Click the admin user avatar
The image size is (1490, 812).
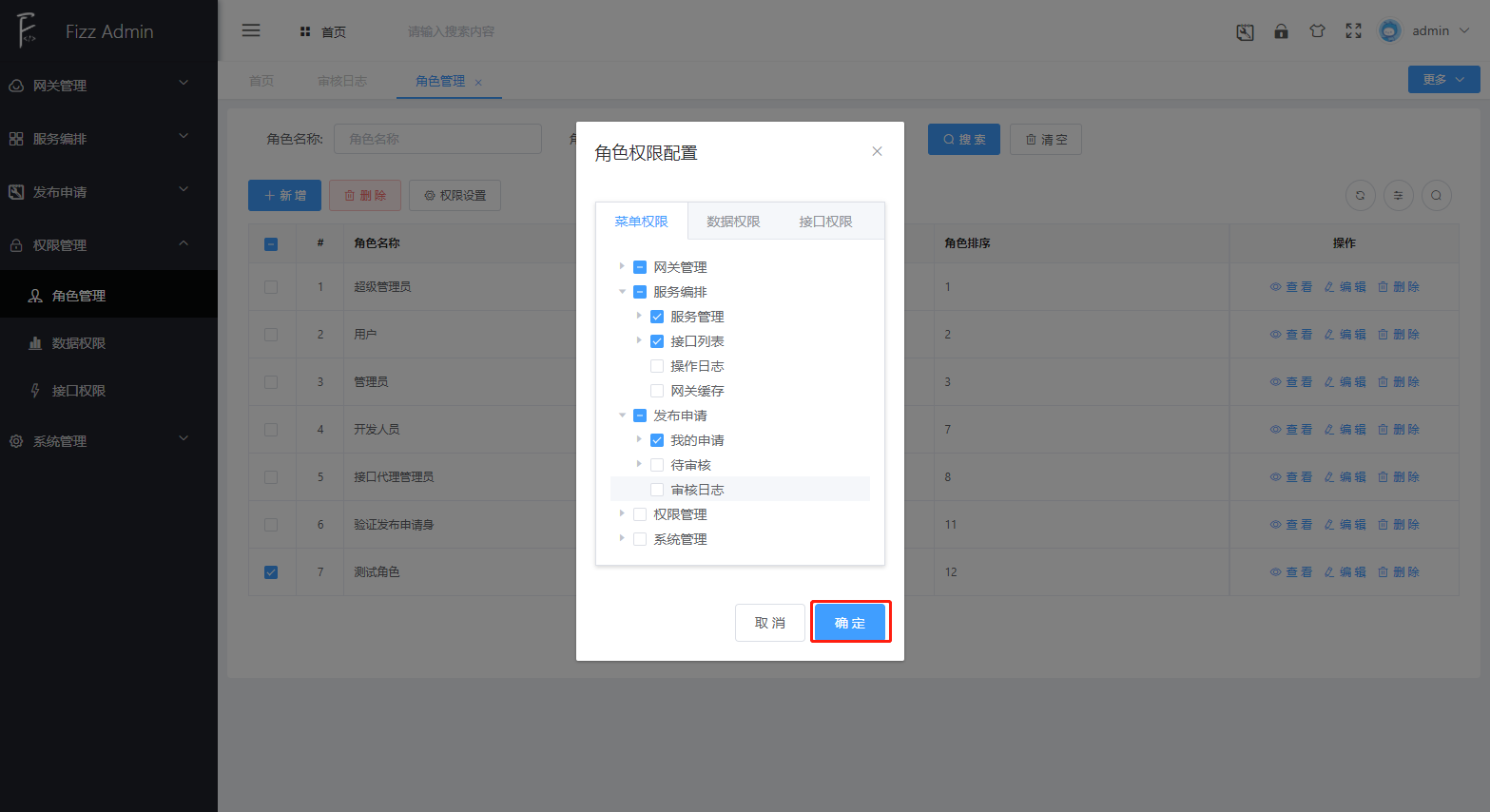tap(1389, 31)
